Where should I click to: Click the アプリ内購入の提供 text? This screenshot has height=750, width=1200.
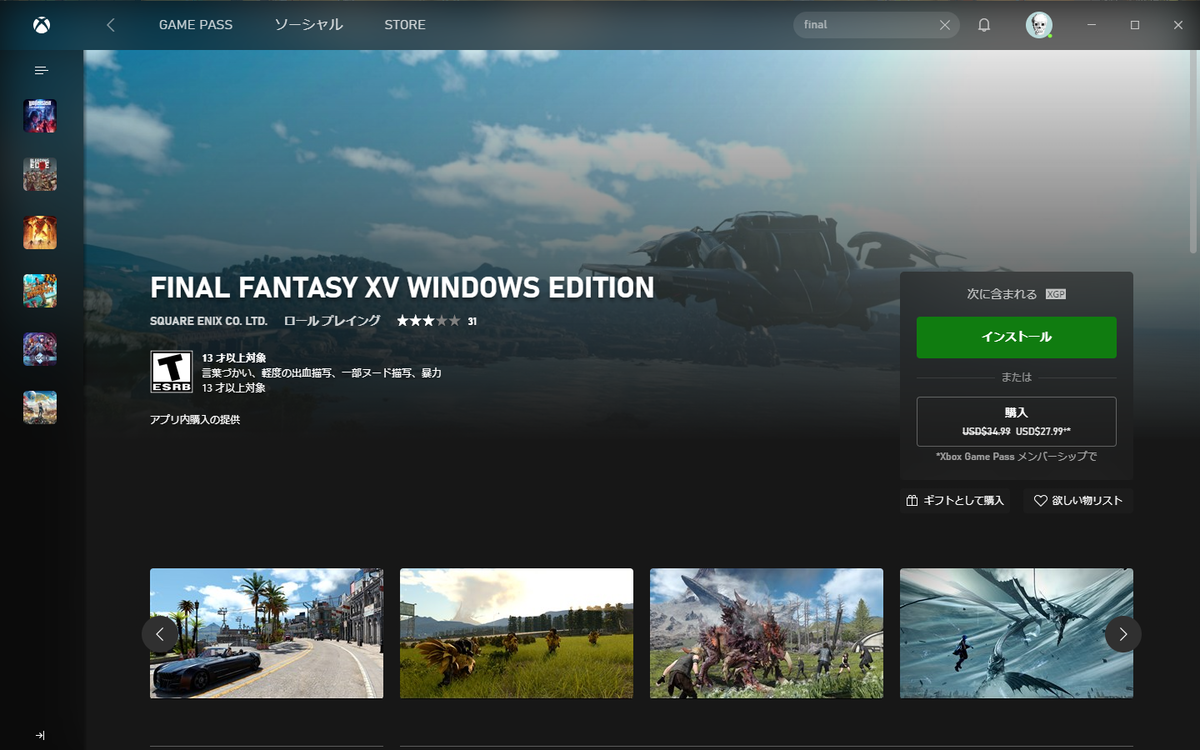coord(195,420)
